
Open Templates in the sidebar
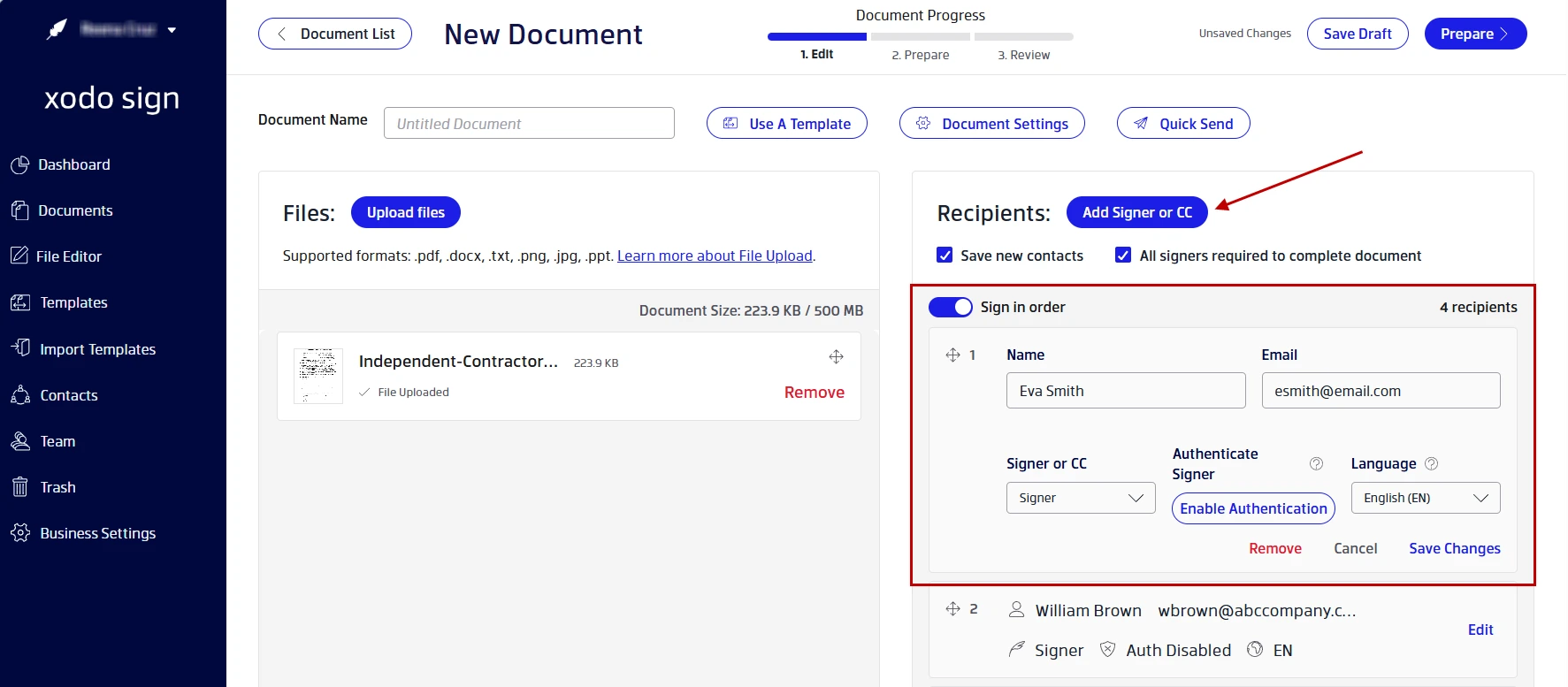pos(73,302)
